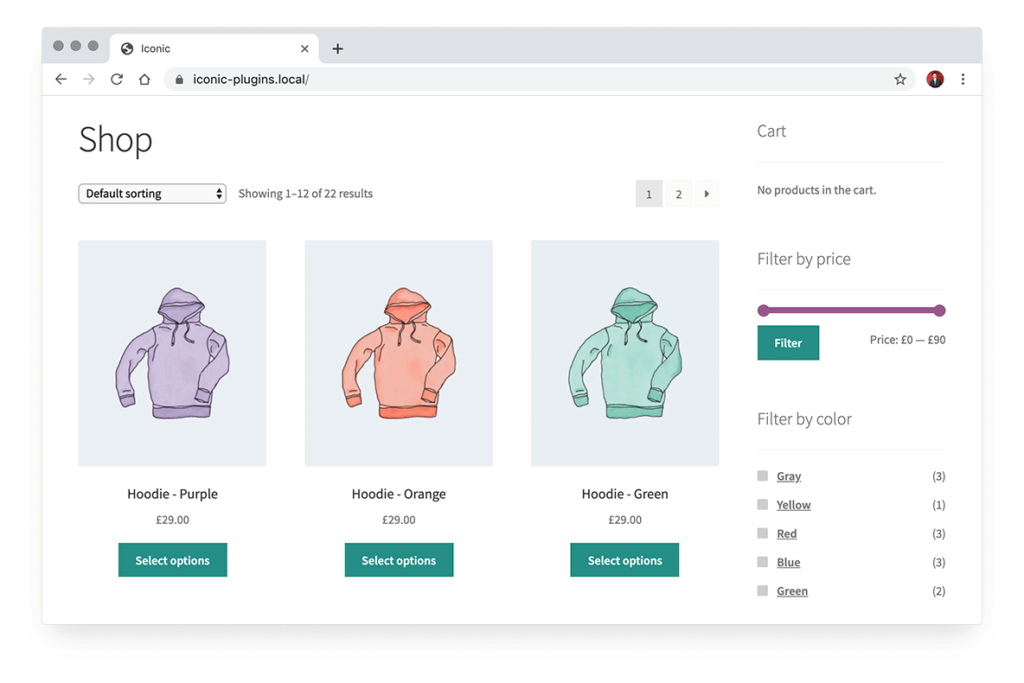Bookmark page with star icon
This screenshot has height=683, width=1024.
point(900,79)
